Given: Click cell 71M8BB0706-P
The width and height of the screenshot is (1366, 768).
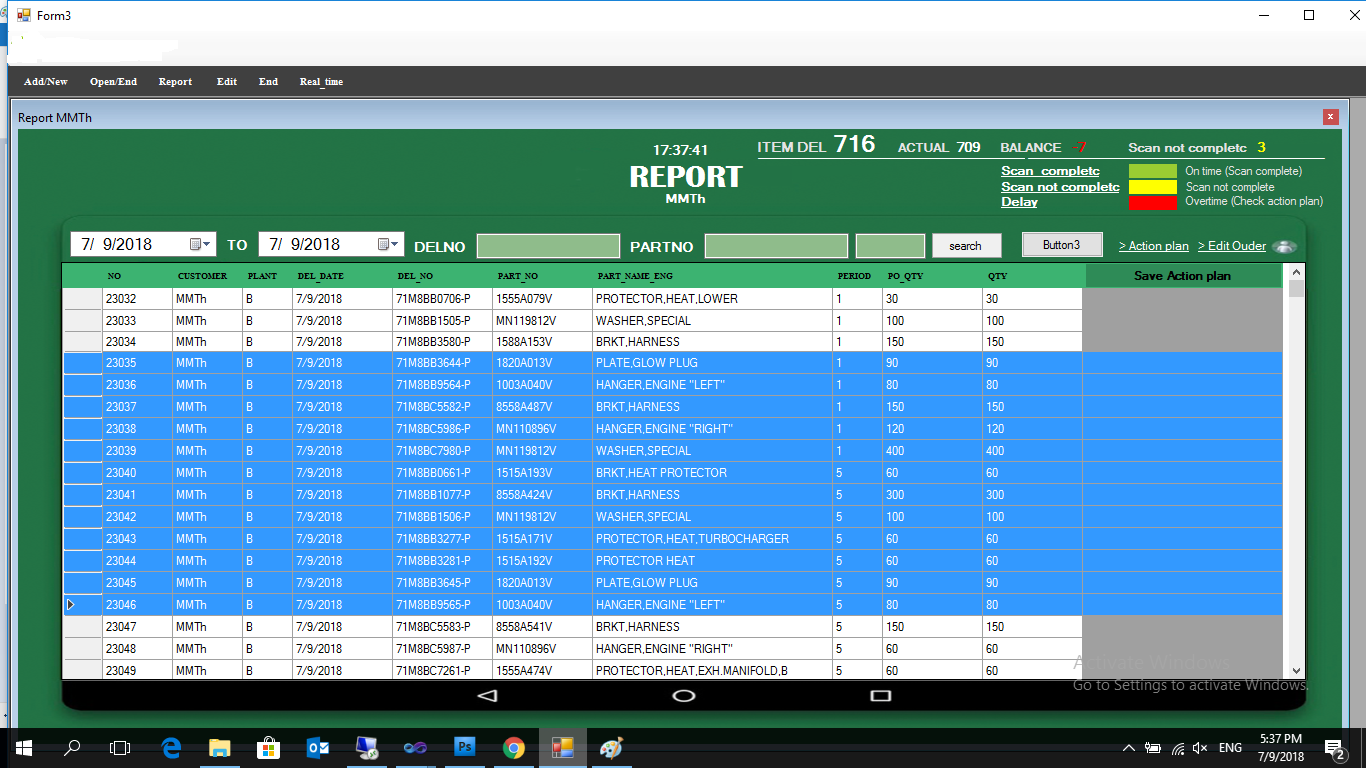Looking at the screenshot, I should (442, 299).
